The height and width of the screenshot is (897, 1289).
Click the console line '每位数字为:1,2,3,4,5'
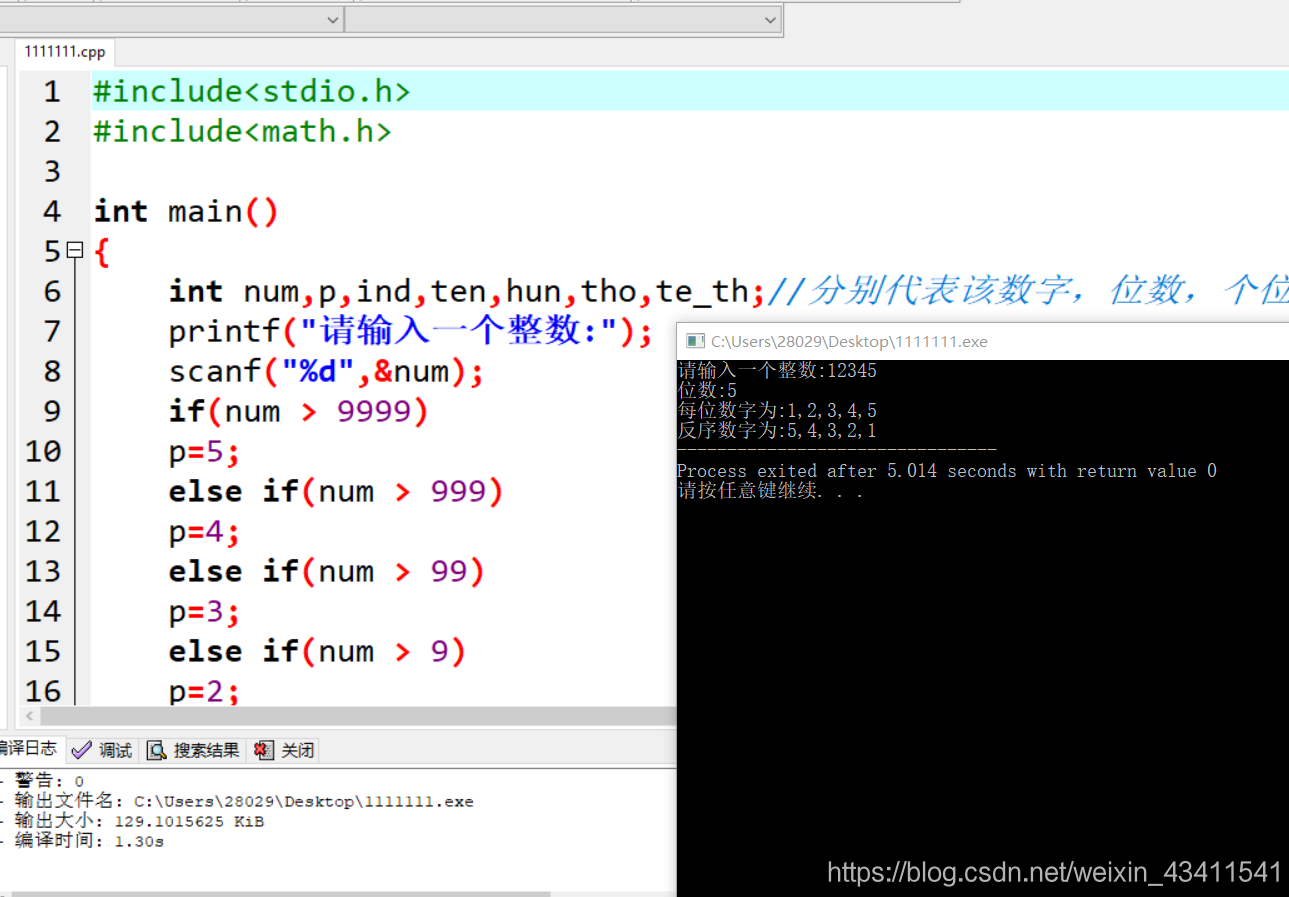(777, 411)
